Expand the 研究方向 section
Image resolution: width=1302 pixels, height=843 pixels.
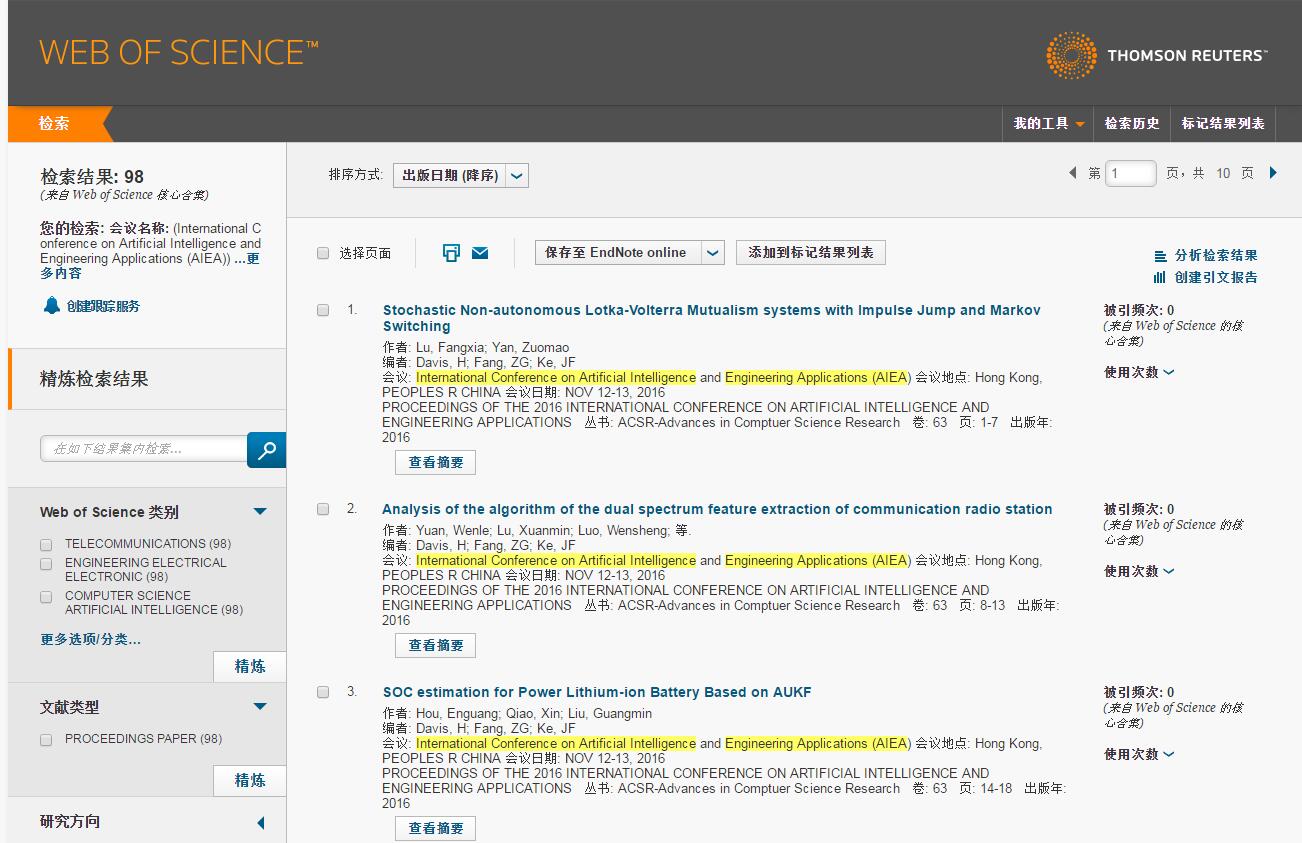coord(261,823)
